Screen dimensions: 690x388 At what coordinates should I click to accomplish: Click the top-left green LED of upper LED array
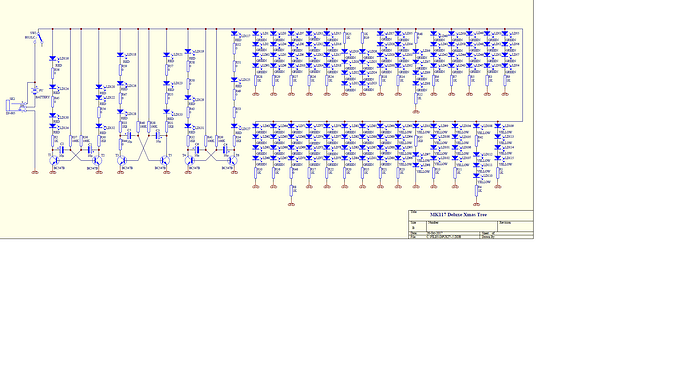point(256,33)
